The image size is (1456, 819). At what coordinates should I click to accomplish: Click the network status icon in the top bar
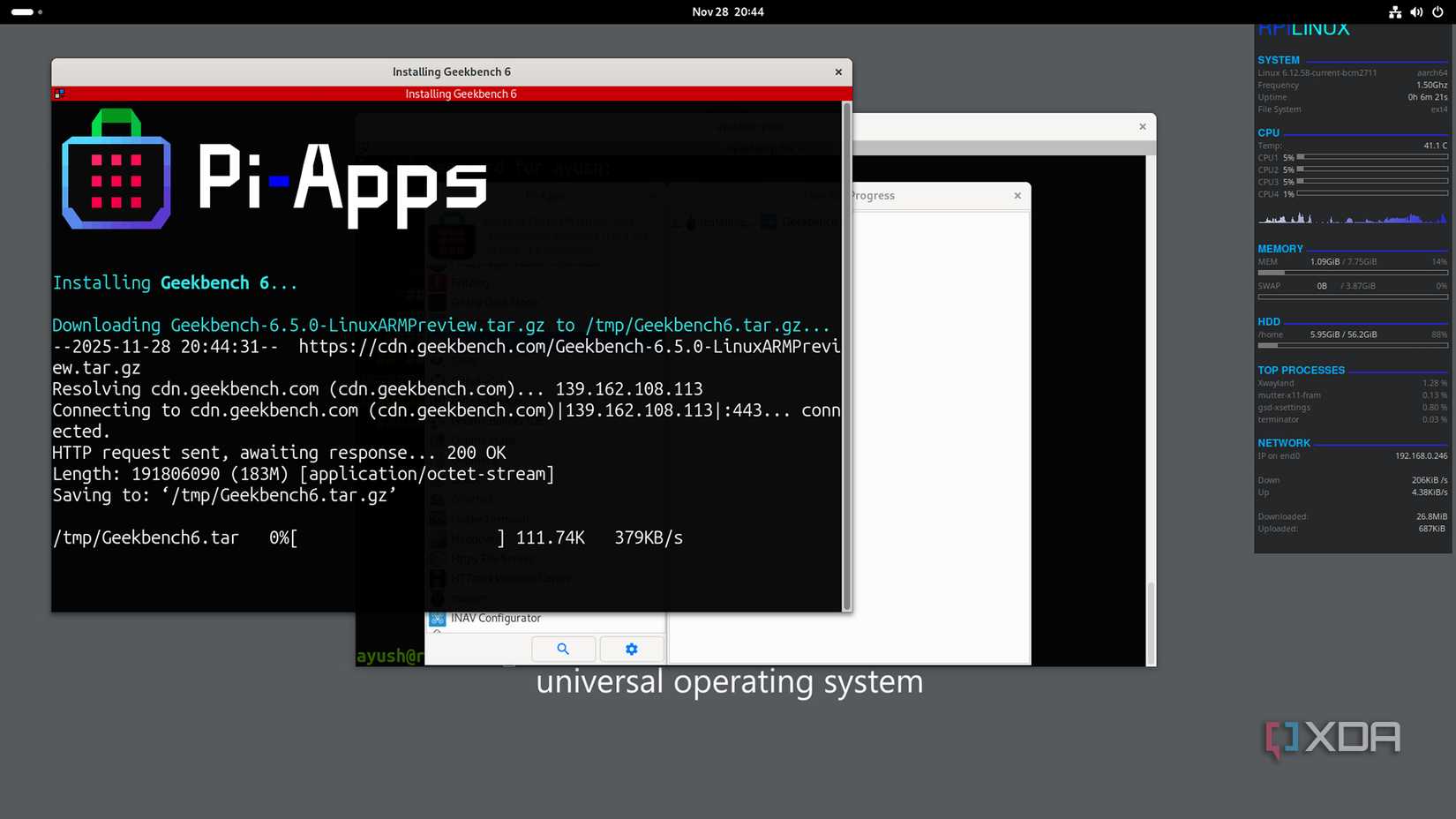tap(1395, 11)
